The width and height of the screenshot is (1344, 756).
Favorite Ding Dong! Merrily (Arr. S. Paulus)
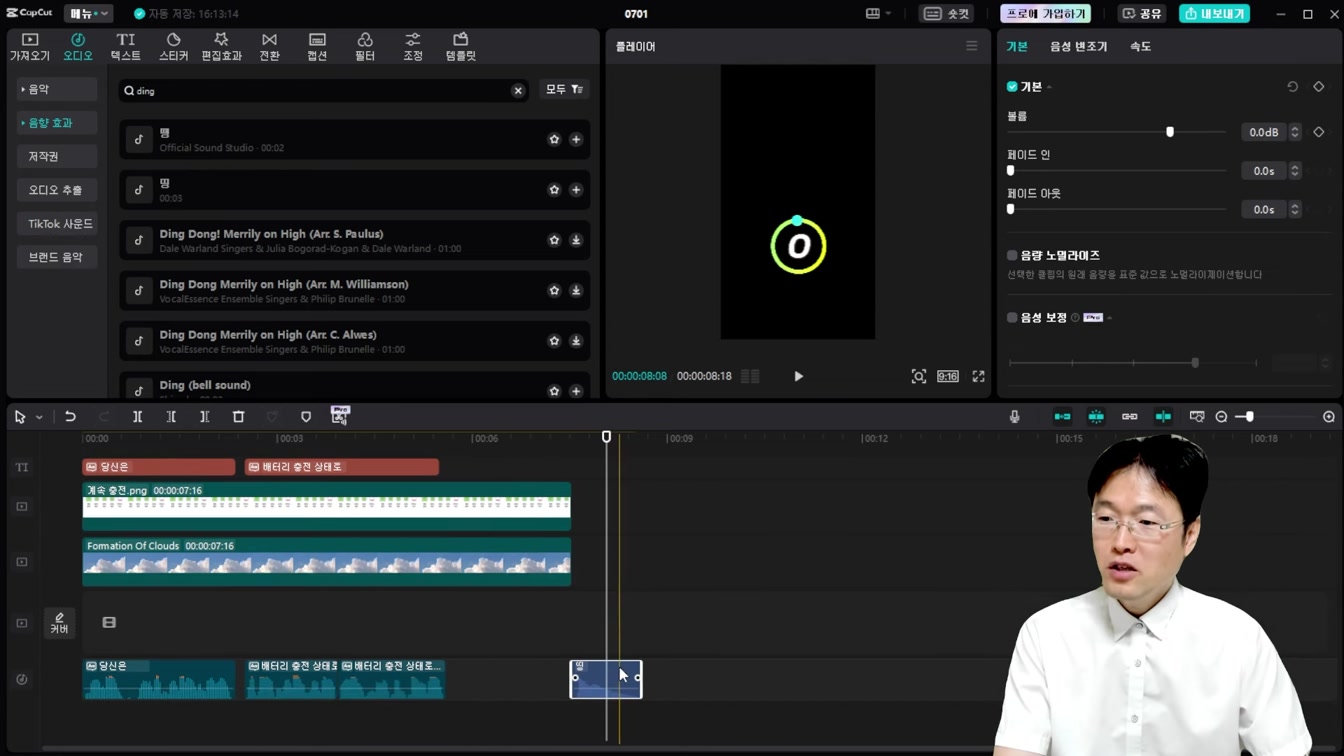[554, 240]
